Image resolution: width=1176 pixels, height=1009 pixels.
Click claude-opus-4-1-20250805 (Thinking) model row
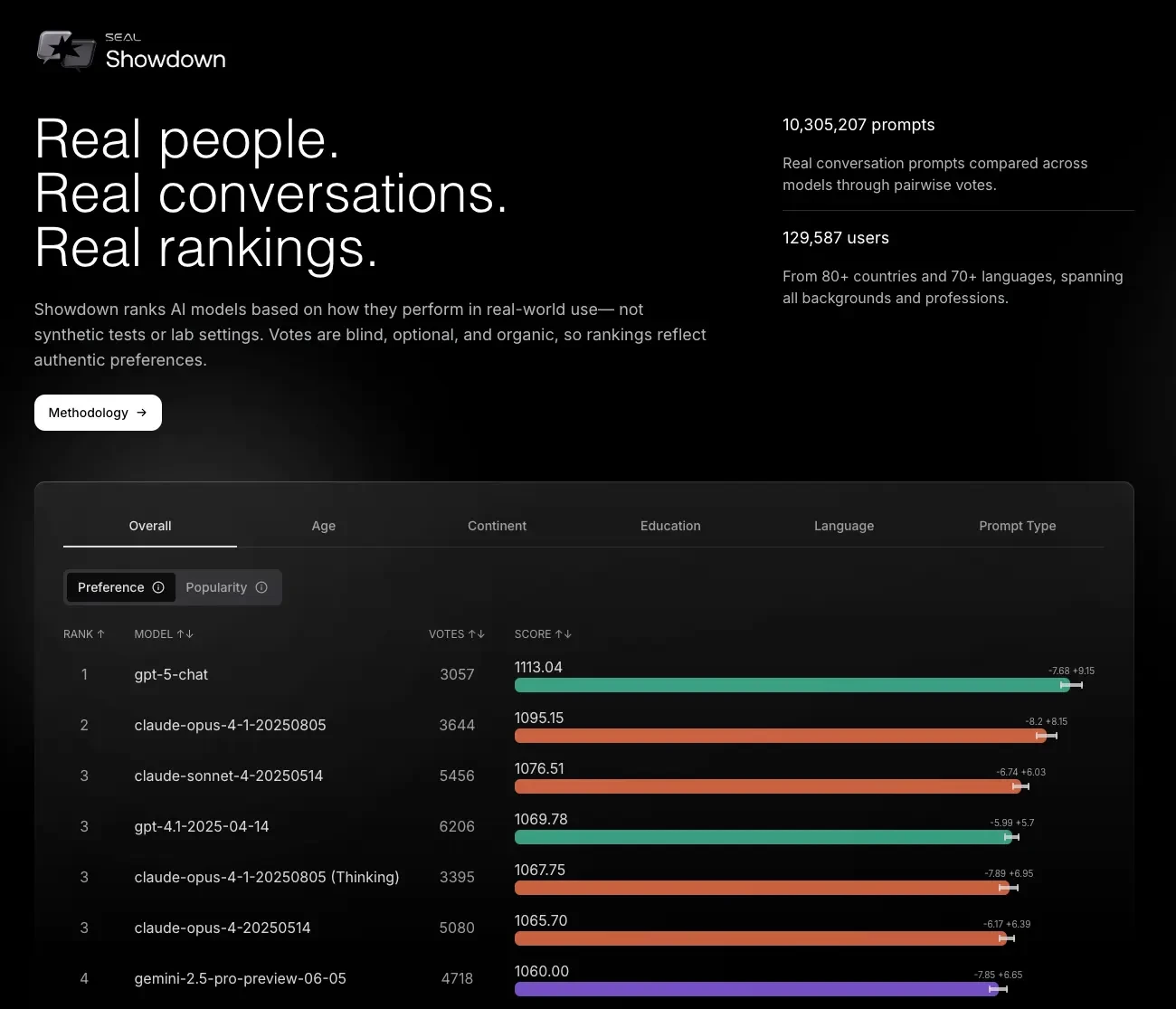[266, 877]
